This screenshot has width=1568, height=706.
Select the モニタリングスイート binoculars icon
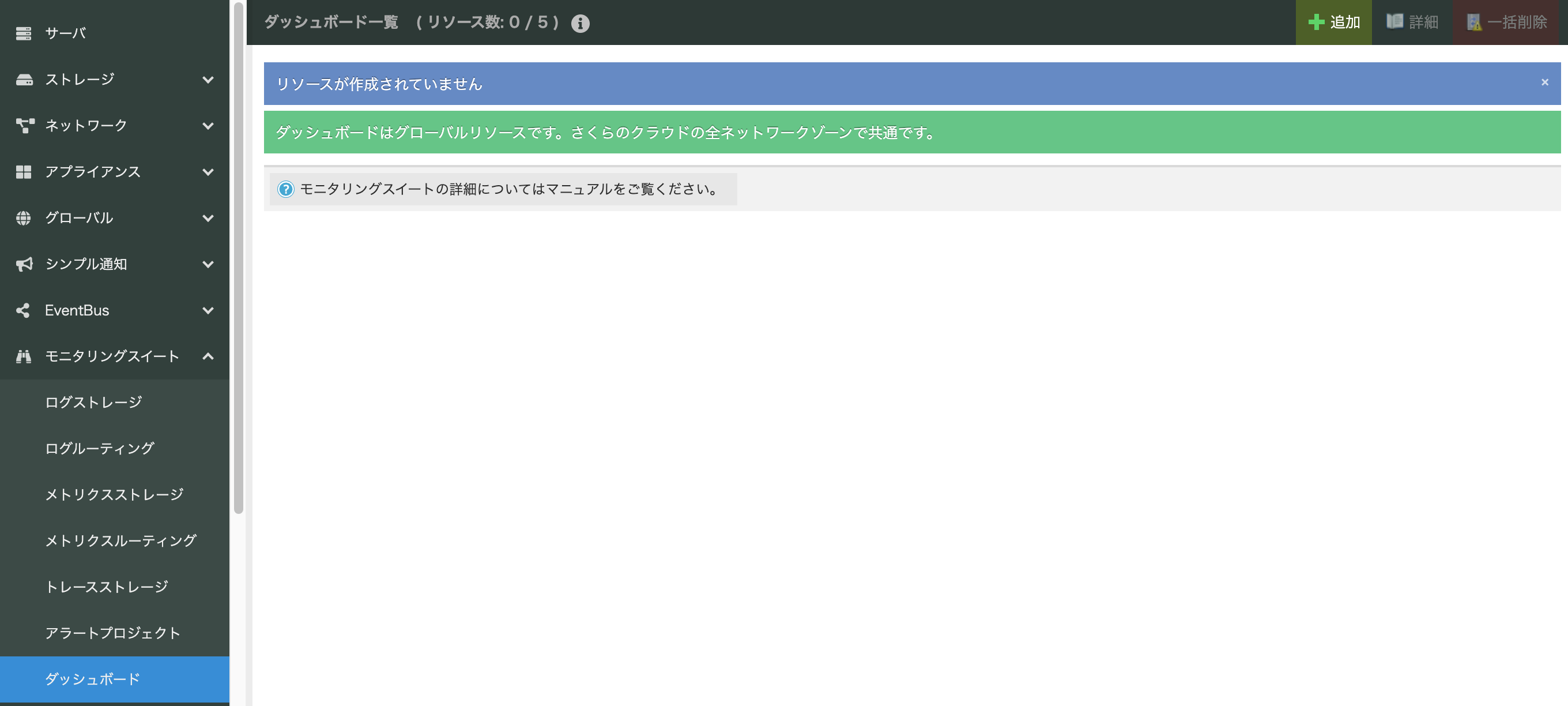pos(24,357)
